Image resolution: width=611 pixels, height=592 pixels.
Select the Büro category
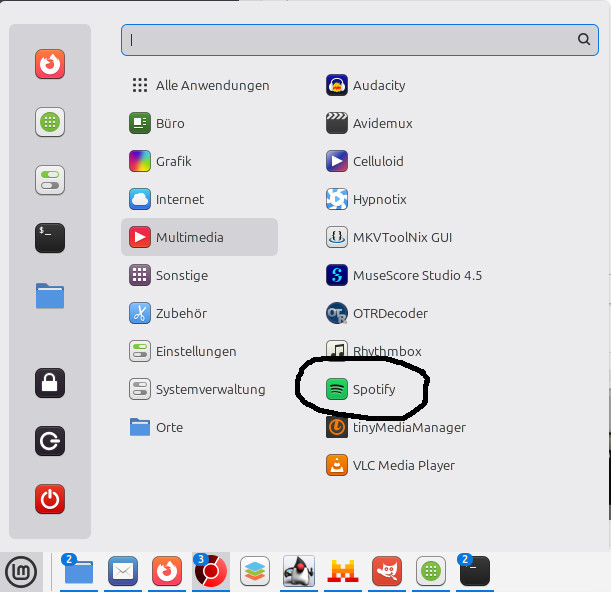(x=170, y=123)
